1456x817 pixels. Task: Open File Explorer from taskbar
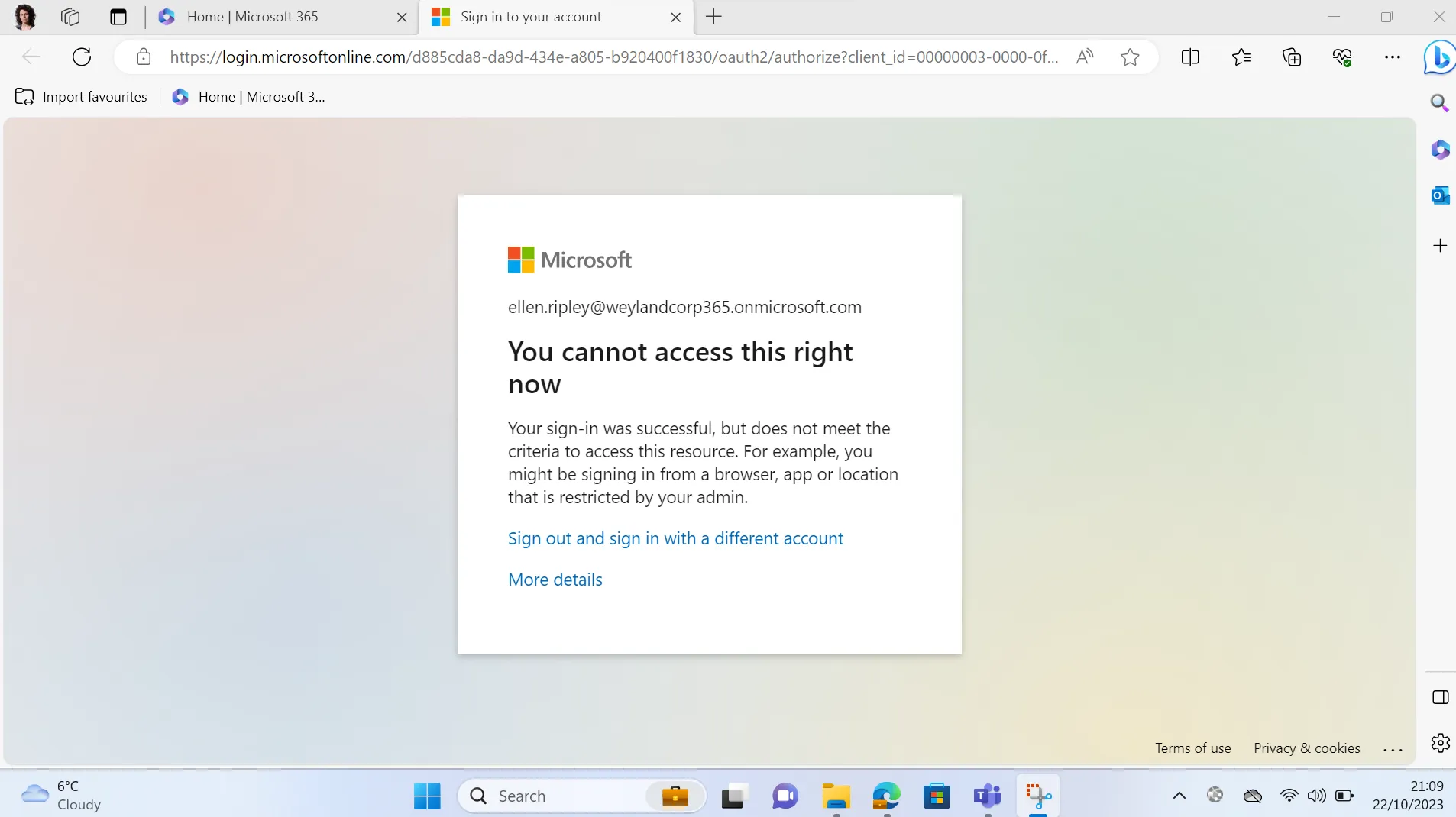836,796
